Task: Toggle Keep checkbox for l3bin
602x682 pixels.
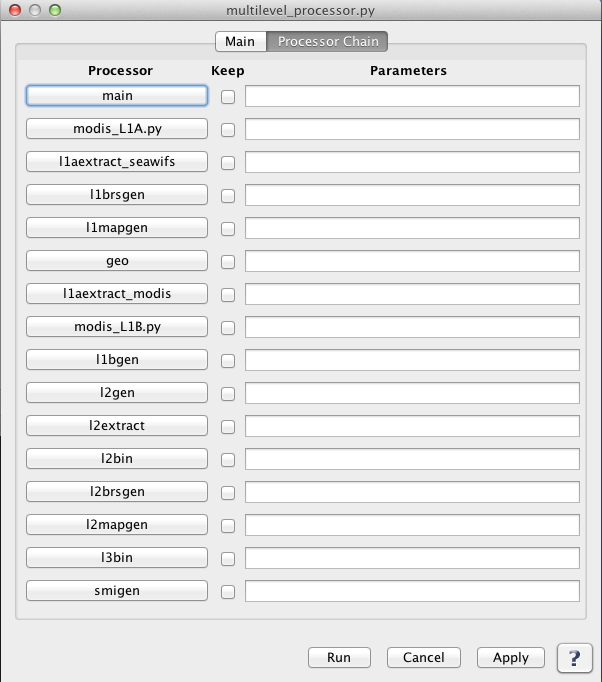Action: [228, 558]
